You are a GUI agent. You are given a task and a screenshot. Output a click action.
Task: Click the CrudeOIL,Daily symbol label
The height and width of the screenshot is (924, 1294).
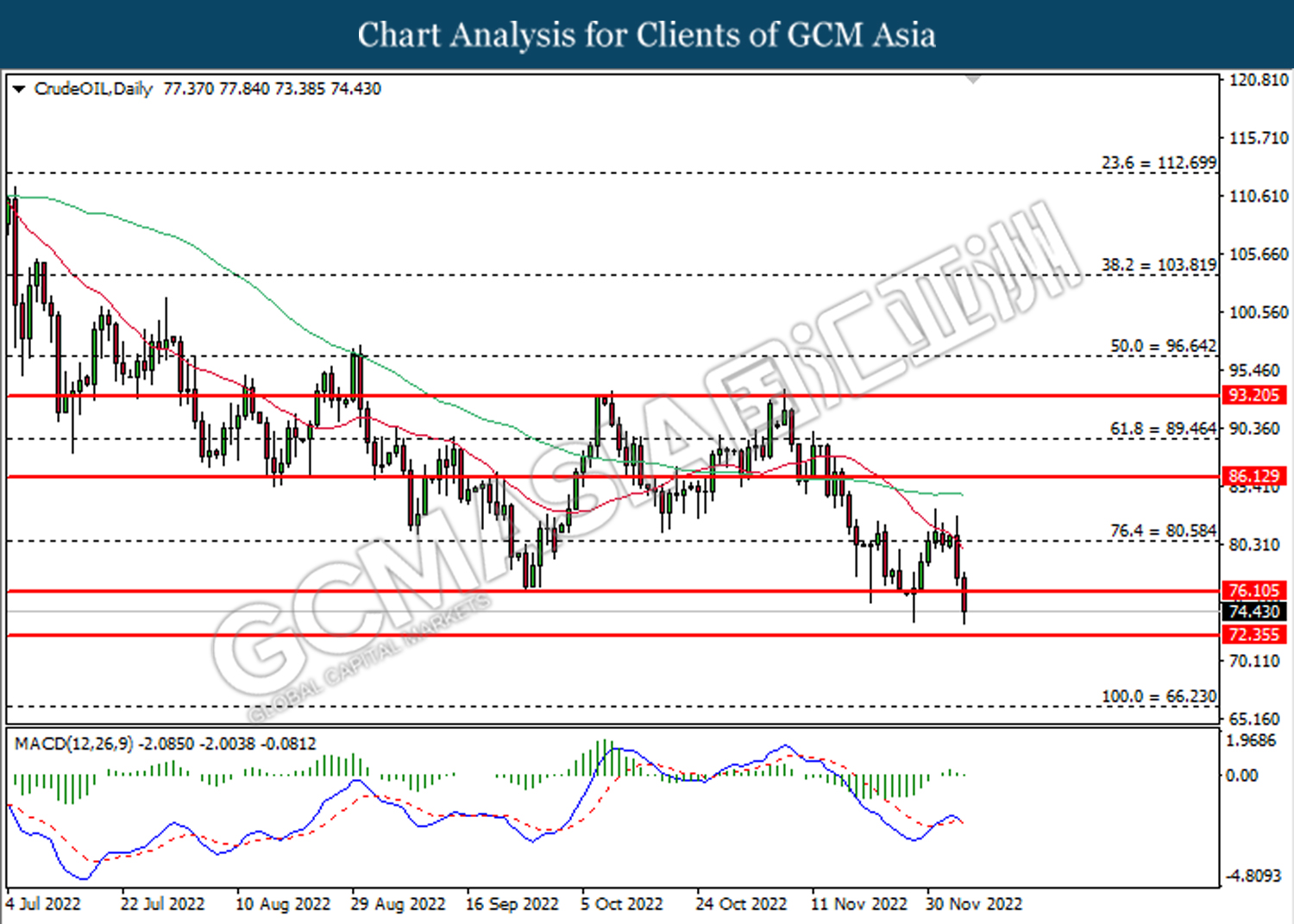[x=93, y=89]
